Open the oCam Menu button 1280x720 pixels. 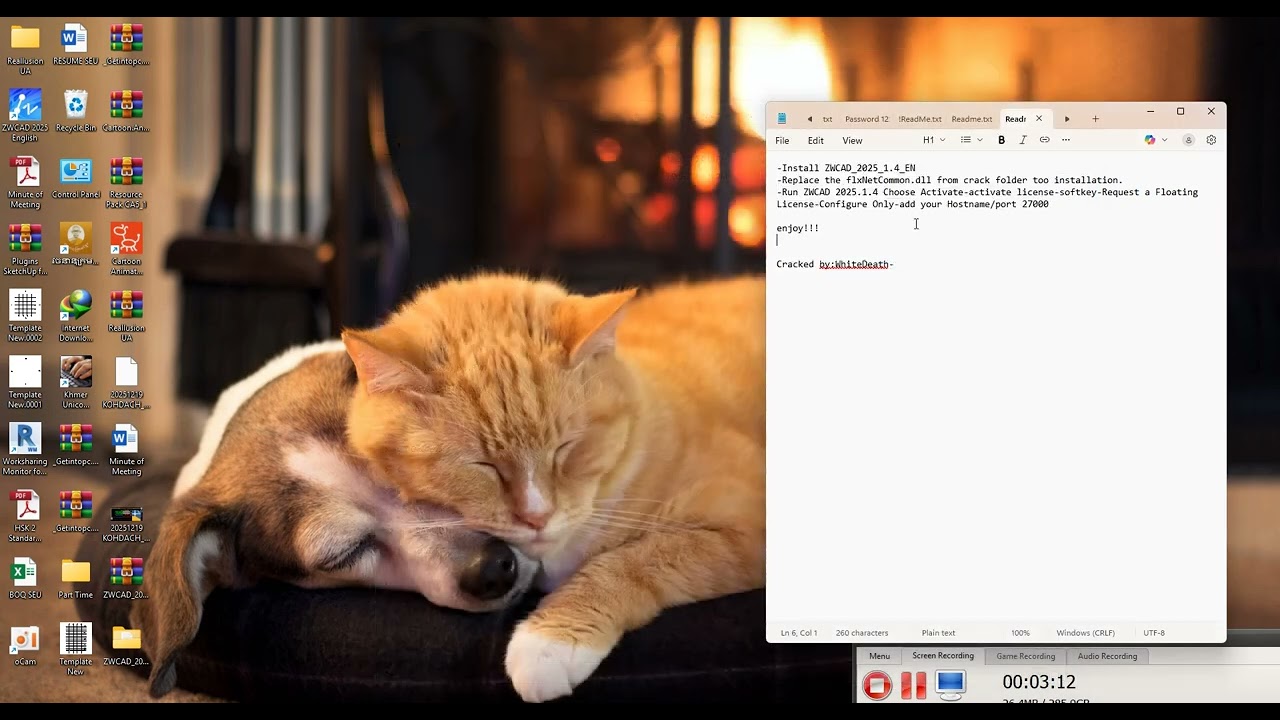(879, 657)
